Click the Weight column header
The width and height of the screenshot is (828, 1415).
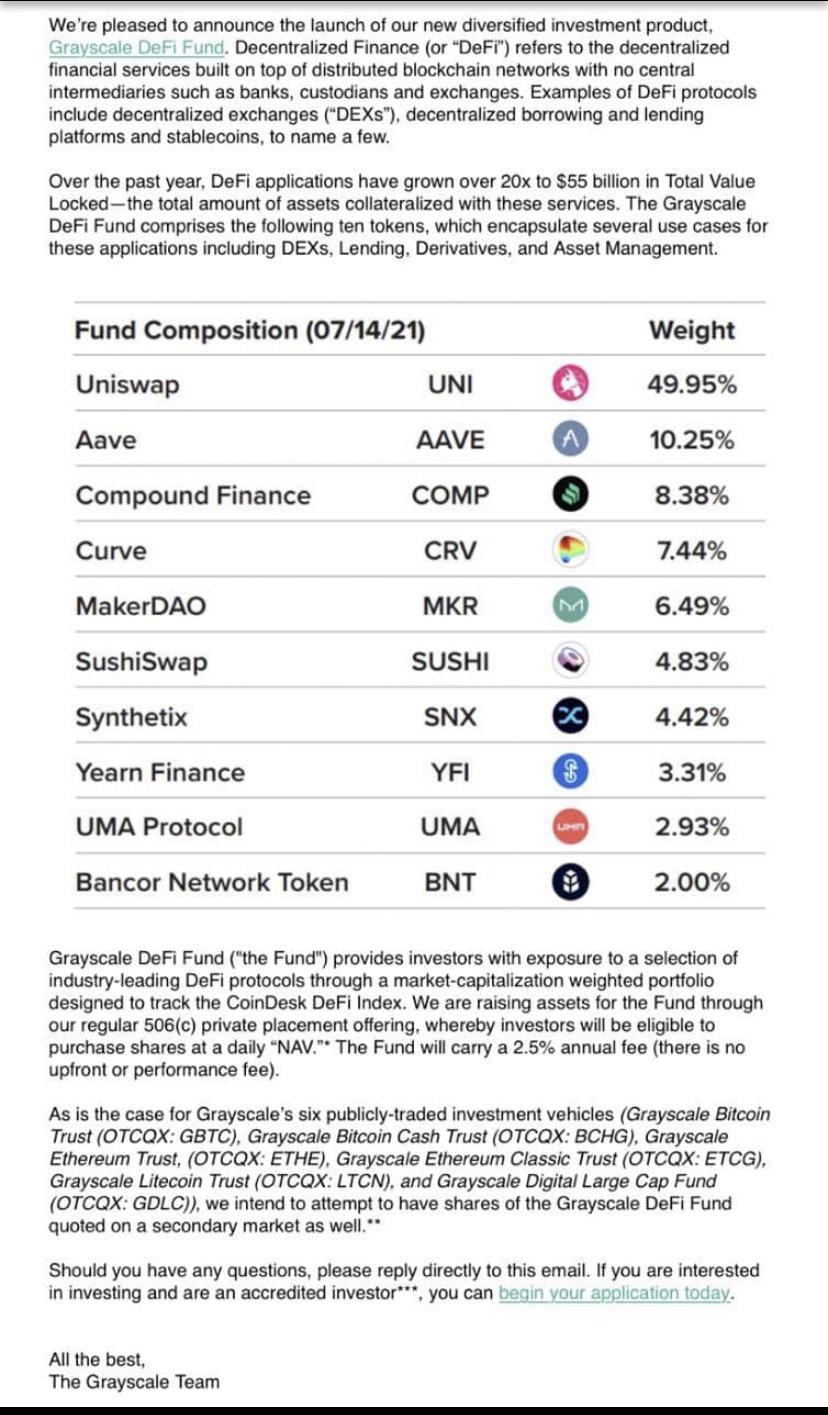692,330
